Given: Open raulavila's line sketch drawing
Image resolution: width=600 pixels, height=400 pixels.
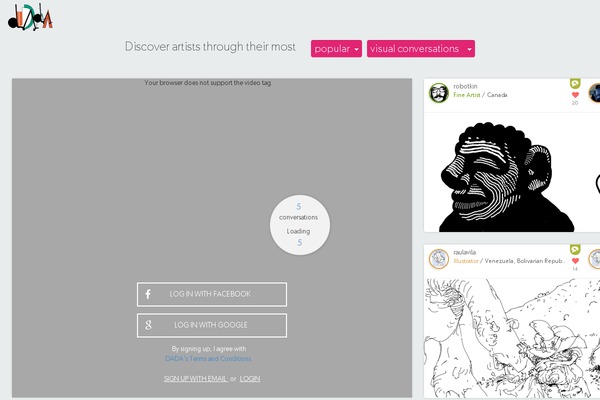Looking at the screenshot, I should tap(512, 338).
